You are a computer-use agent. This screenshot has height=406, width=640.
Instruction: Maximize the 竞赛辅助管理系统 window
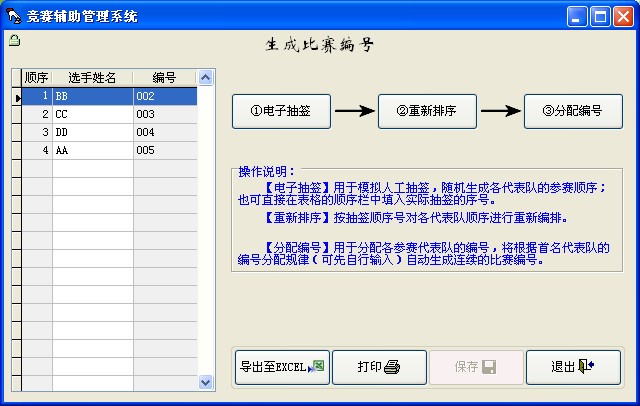(600, 17)
